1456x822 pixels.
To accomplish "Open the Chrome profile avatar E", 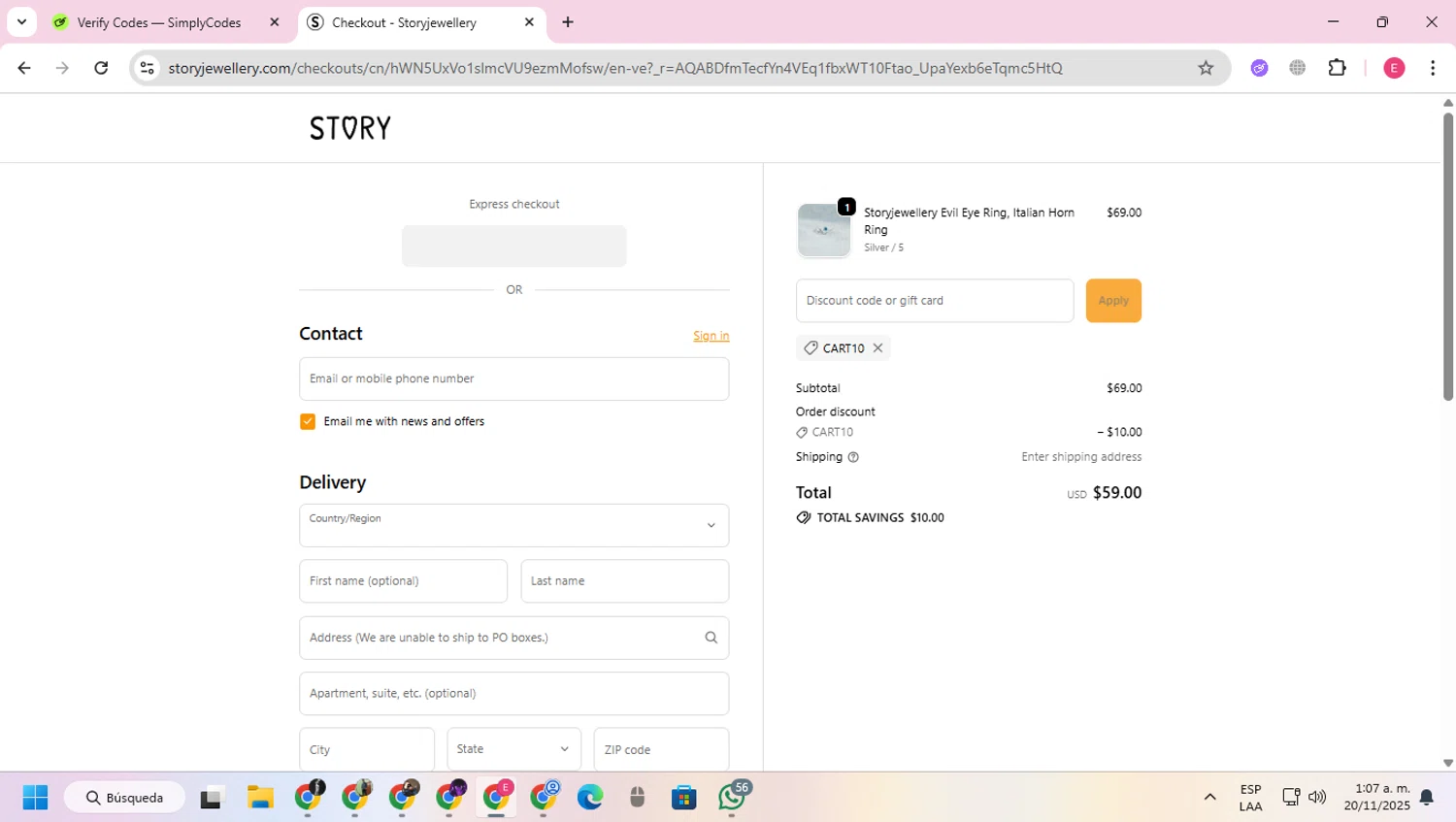I will pyautogui.click(x=1394, y=68).
